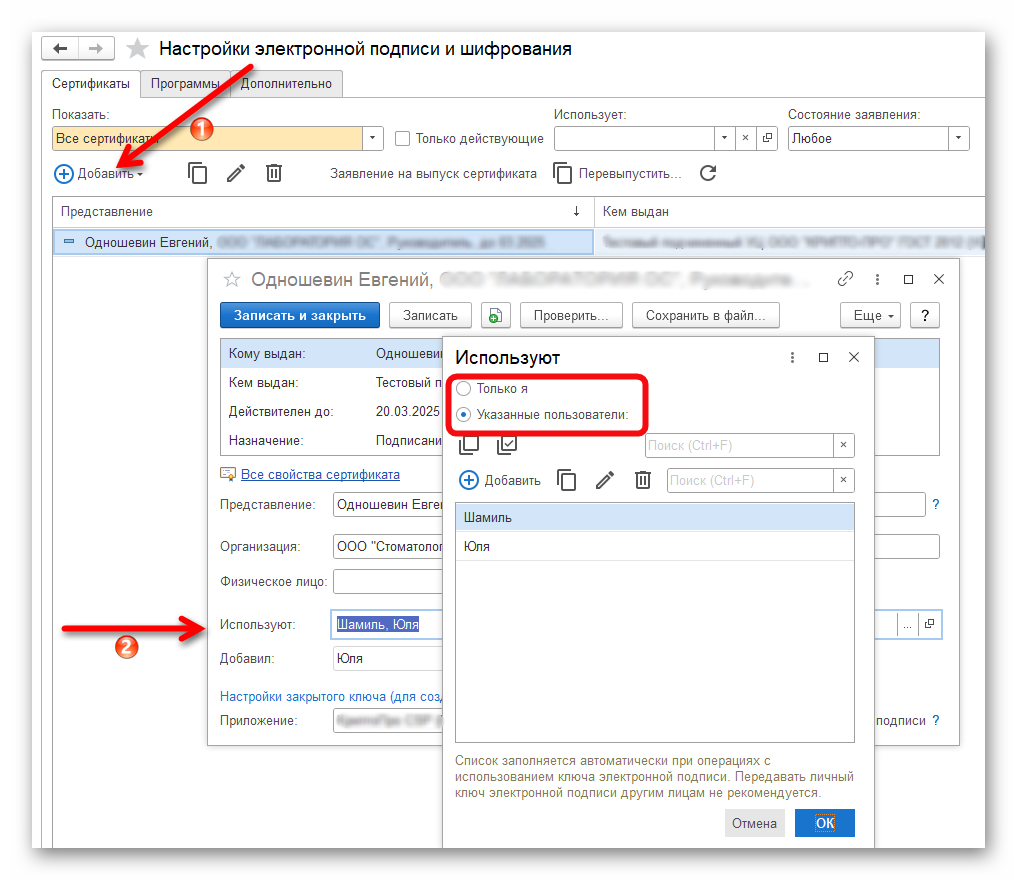
Task: Click the Используют input field
Action: (387, 624)
